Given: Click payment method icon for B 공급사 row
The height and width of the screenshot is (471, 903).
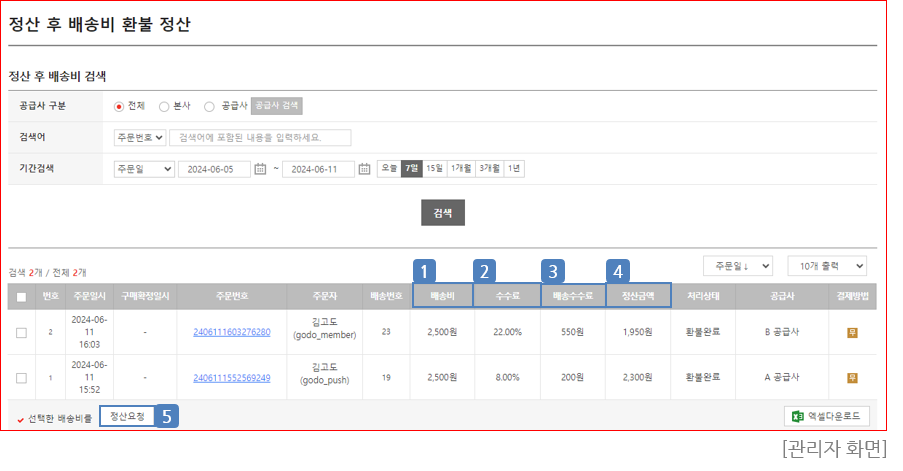Looking at the screenshot, I should point(852,332).
